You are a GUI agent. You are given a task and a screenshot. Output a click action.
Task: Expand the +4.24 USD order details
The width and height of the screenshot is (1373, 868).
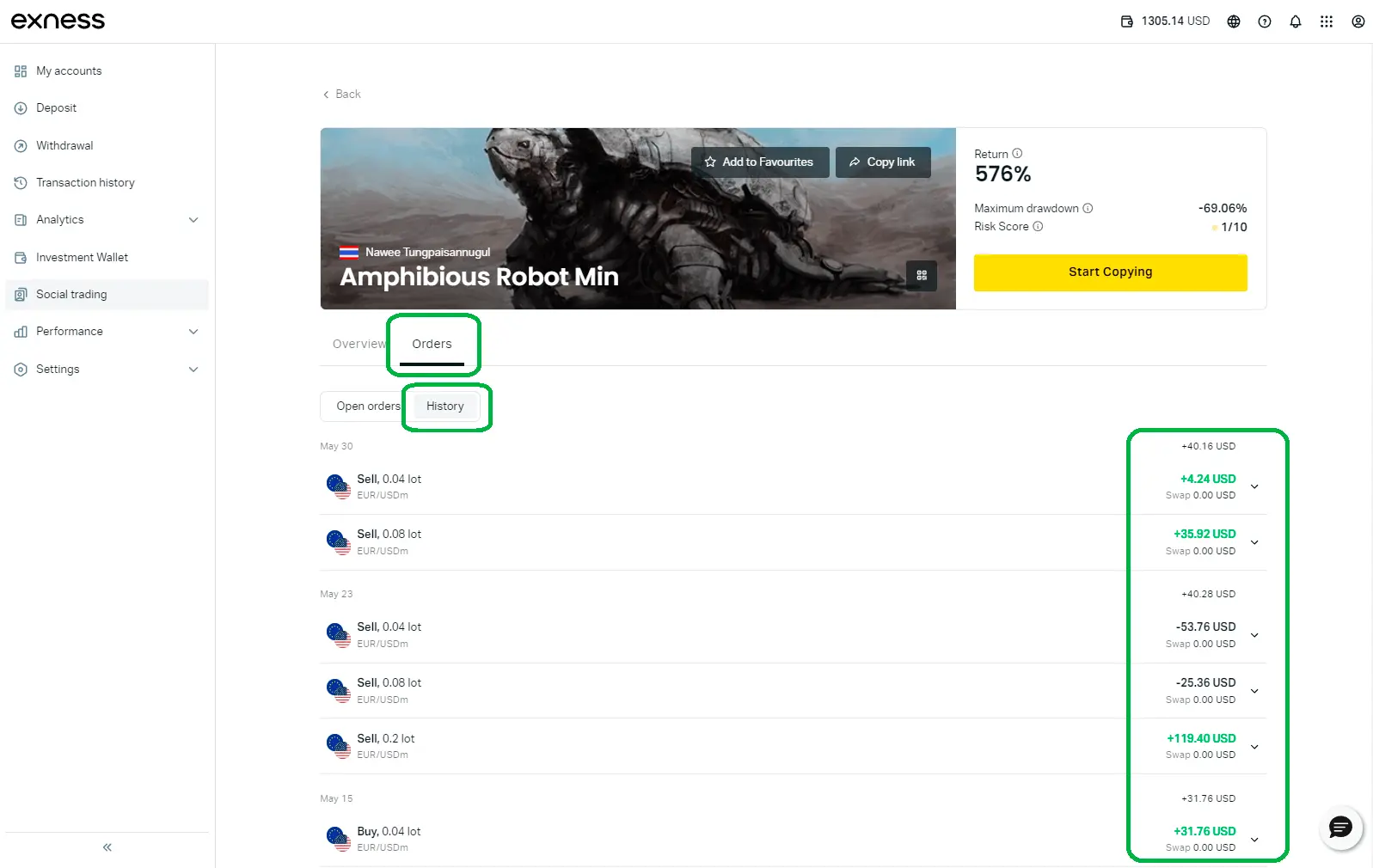point(1254,487)
